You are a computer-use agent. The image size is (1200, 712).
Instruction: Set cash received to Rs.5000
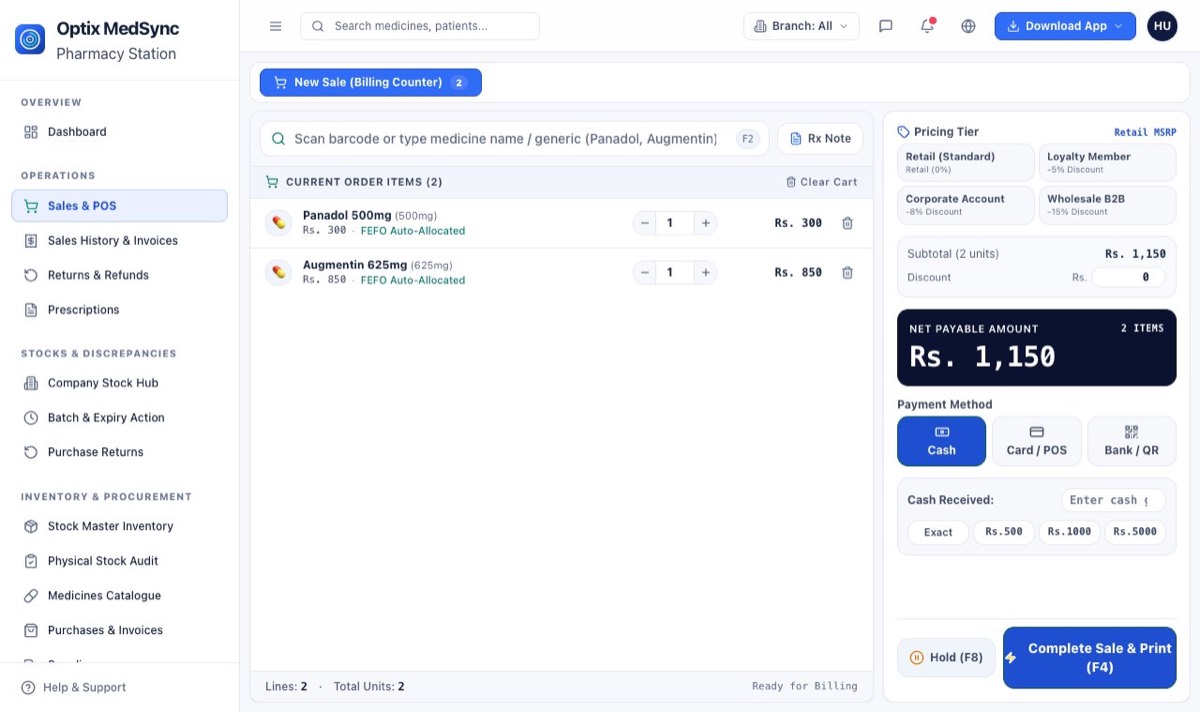point(1135,532)
